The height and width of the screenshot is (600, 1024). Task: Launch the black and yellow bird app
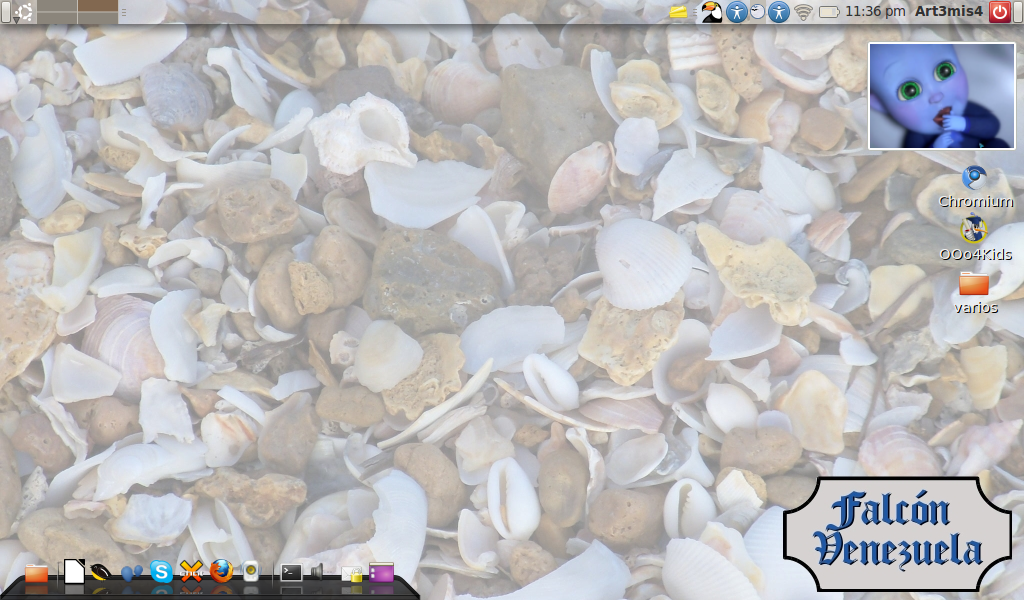[x=100, y=573]
